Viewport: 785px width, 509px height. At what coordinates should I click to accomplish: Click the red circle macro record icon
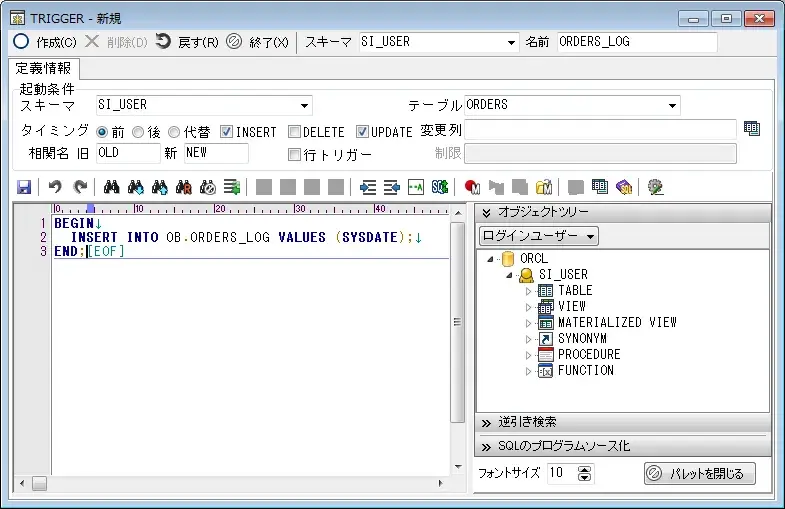click(472, 187)
